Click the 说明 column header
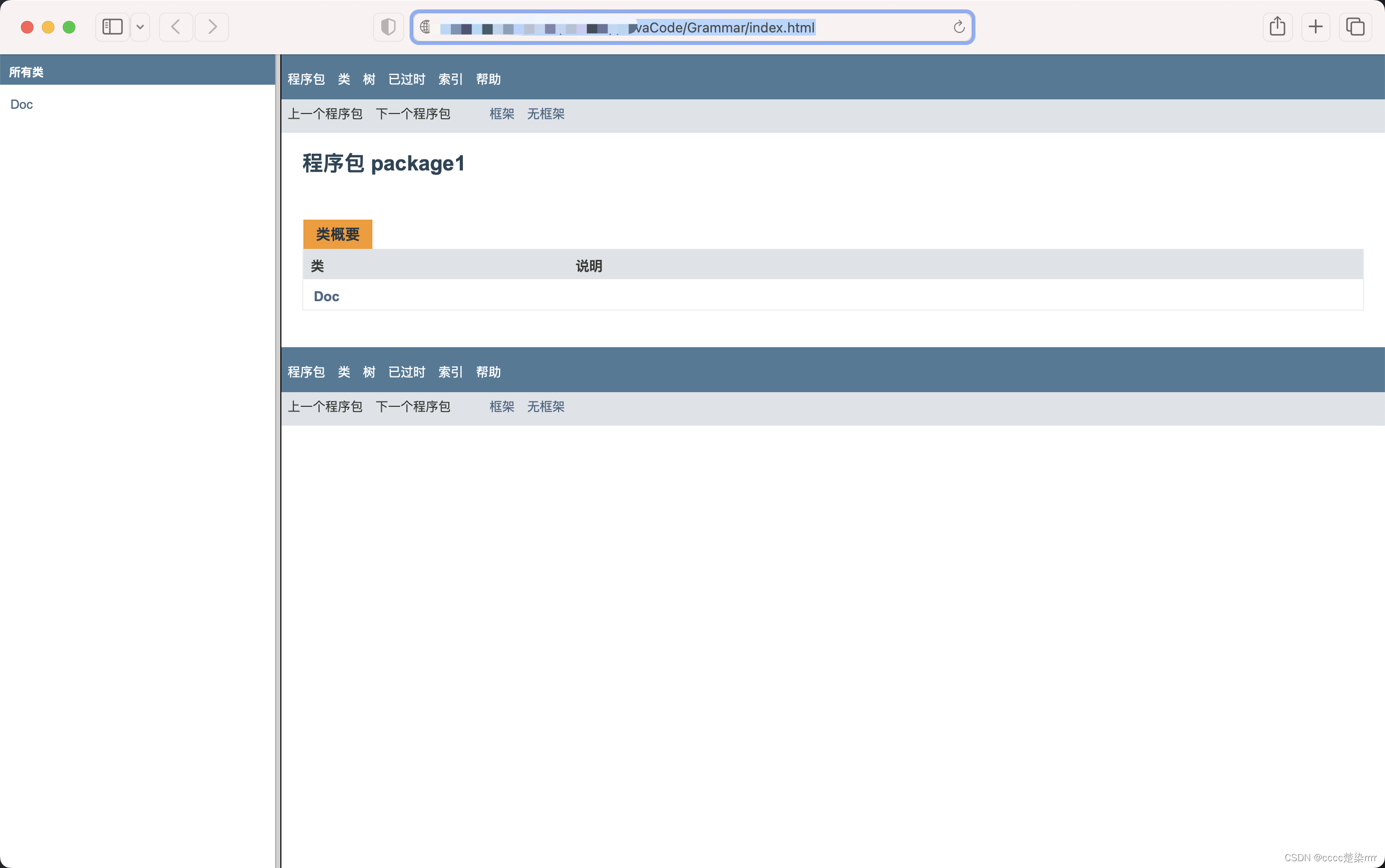This screenshot has height=868, width=1385. click(589, 266)
